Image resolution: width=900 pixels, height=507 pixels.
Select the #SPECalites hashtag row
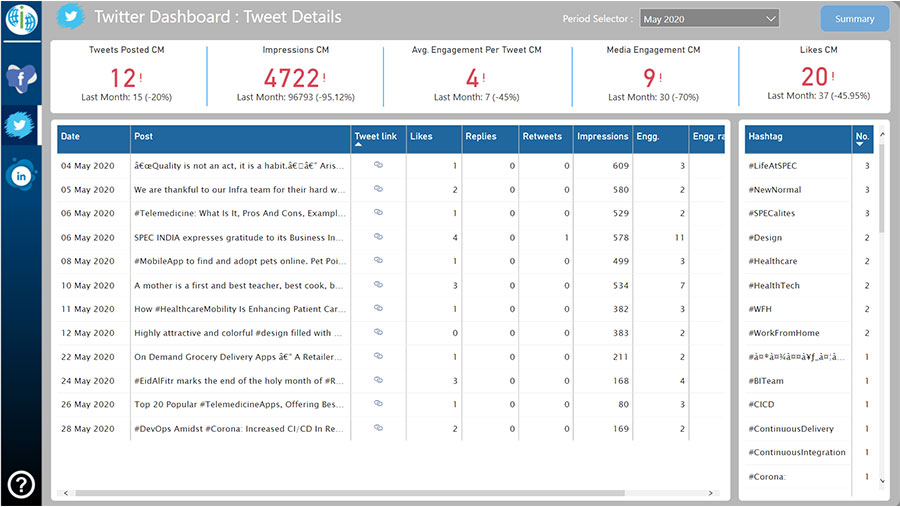(809, 213)
